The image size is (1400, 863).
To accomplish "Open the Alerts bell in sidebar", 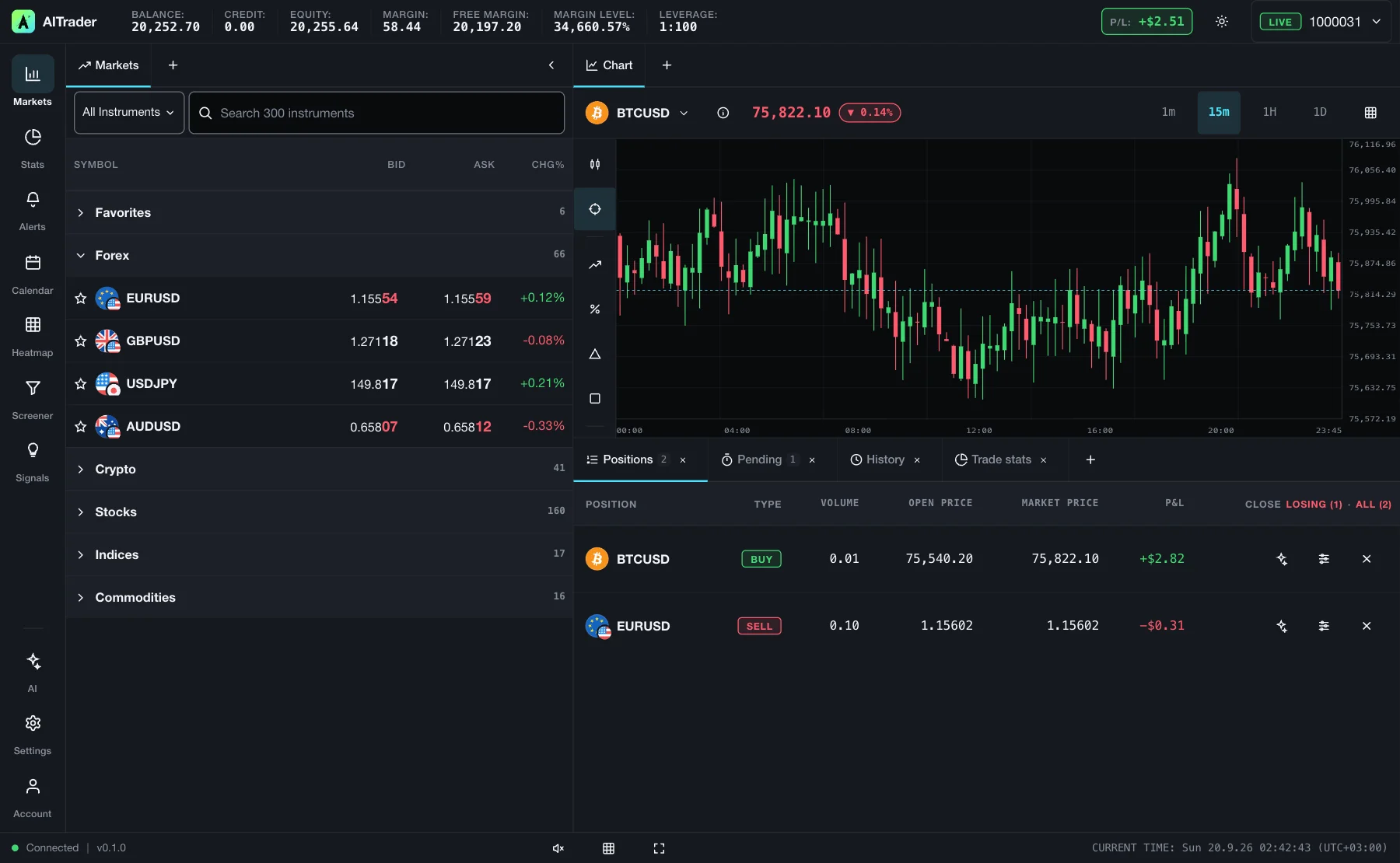I will coord(33,211).
